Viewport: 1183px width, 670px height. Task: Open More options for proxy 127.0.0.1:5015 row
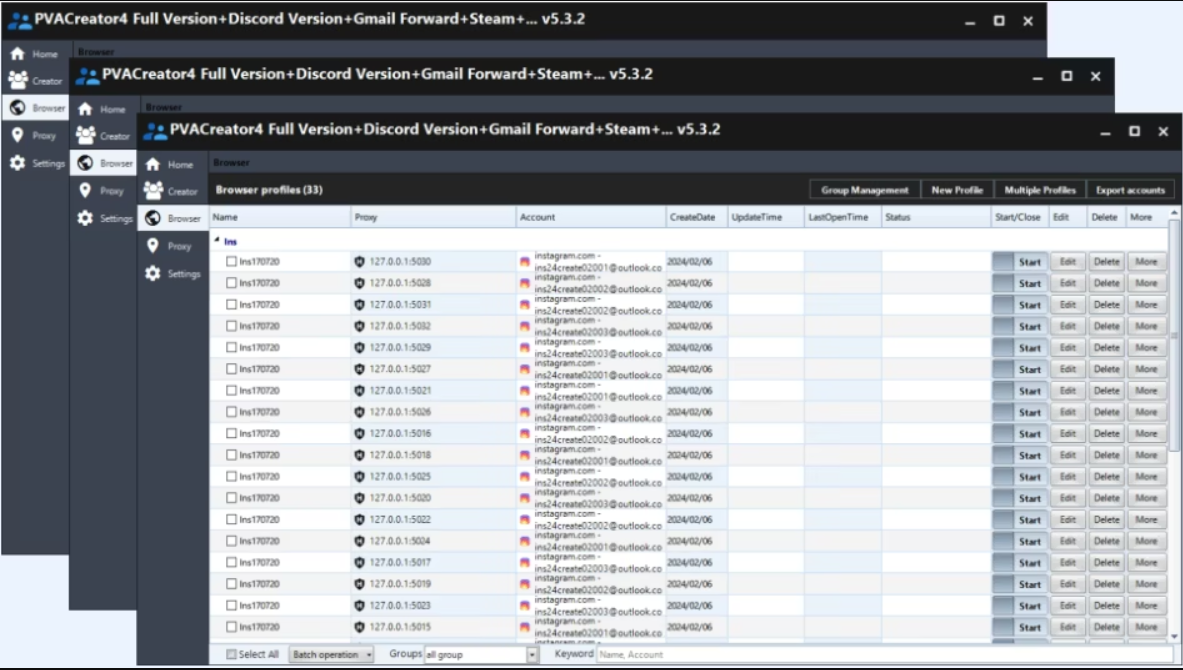tap(1146, 627)
